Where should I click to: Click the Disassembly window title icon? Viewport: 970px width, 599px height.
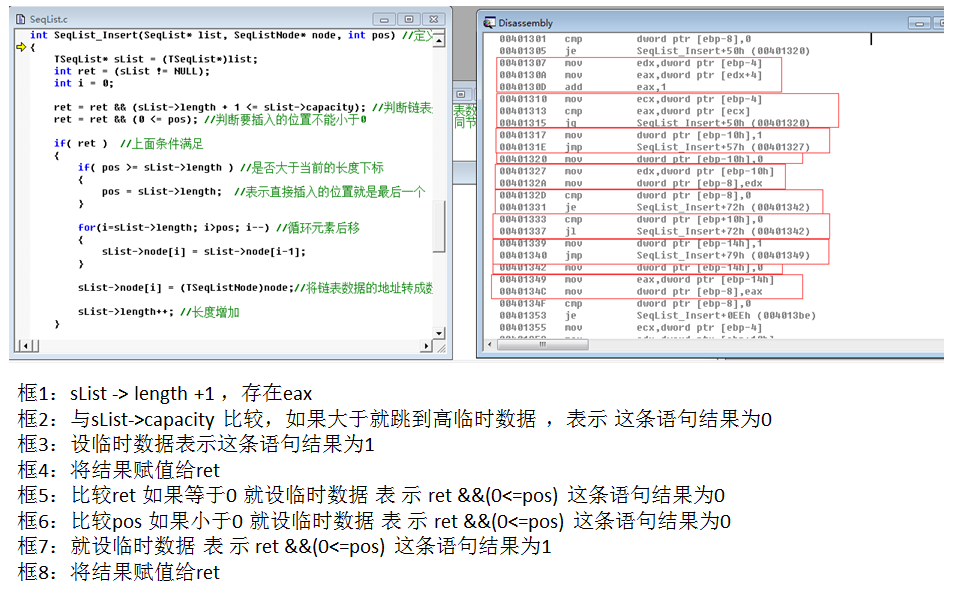(x=489, y=23)
